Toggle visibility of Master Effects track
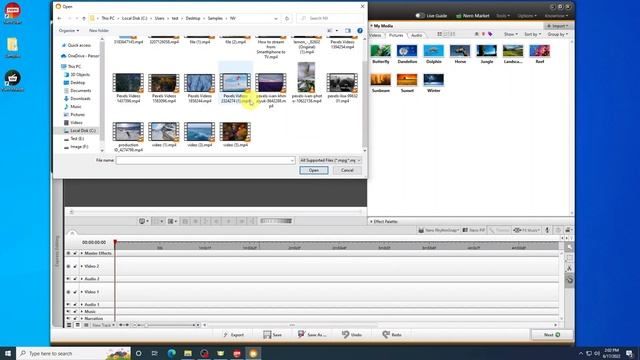640x360 pixels. coord(68,253)
